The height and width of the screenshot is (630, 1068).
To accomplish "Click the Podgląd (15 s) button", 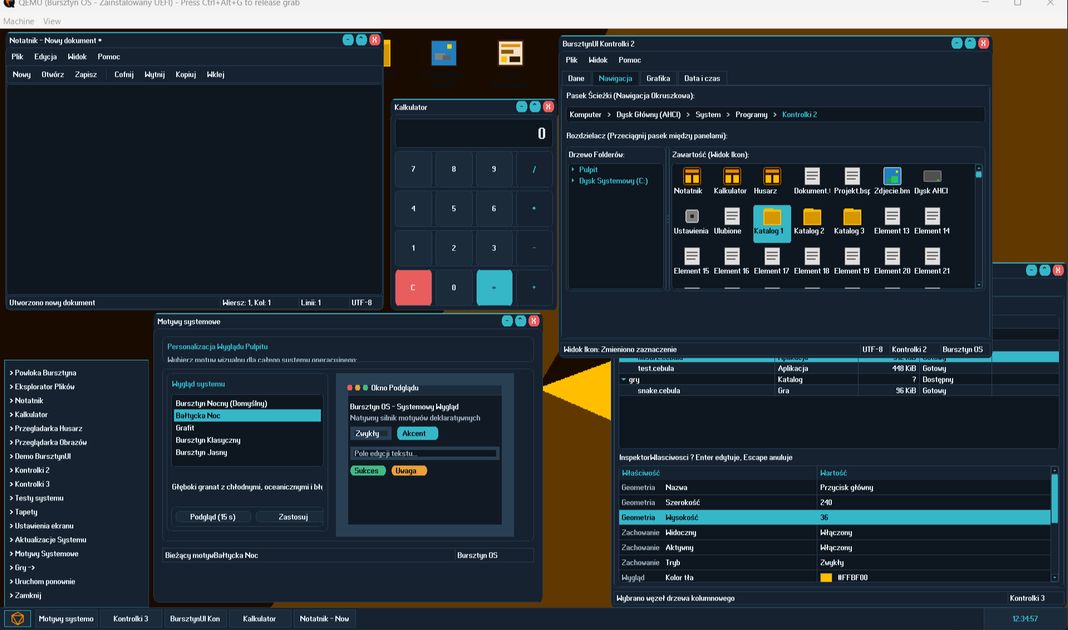I will pyautogui.click(x=213, y=517).
